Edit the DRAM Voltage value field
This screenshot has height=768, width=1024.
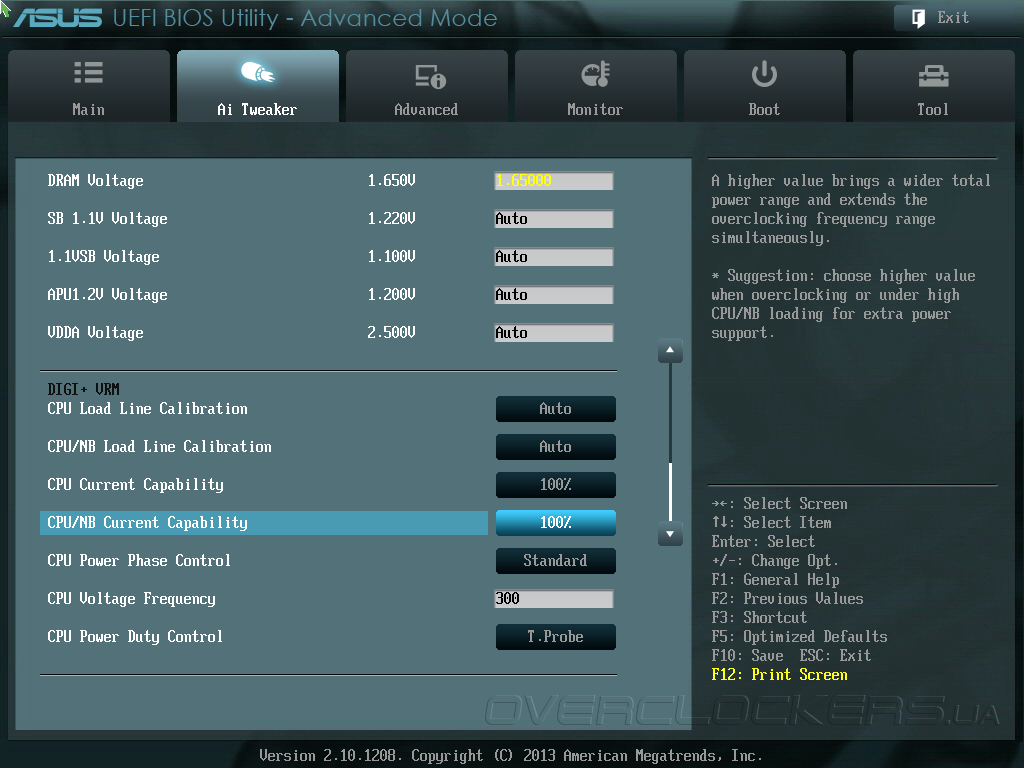coord(554,181)
